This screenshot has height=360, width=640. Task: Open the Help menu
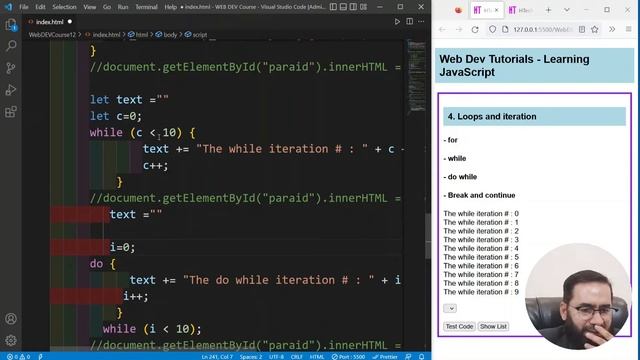coord(170,7)
